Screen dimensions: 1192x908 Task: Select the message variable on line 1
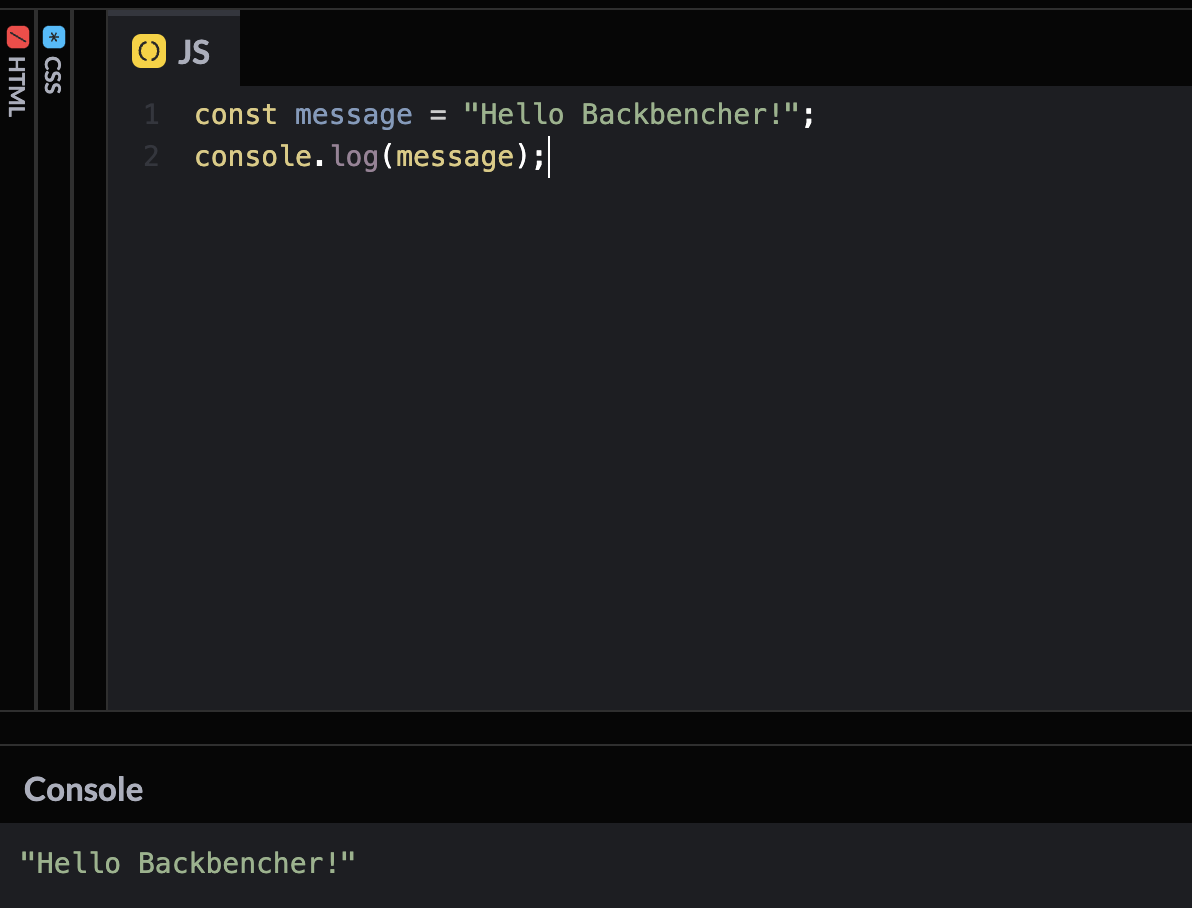coord(354,114)
